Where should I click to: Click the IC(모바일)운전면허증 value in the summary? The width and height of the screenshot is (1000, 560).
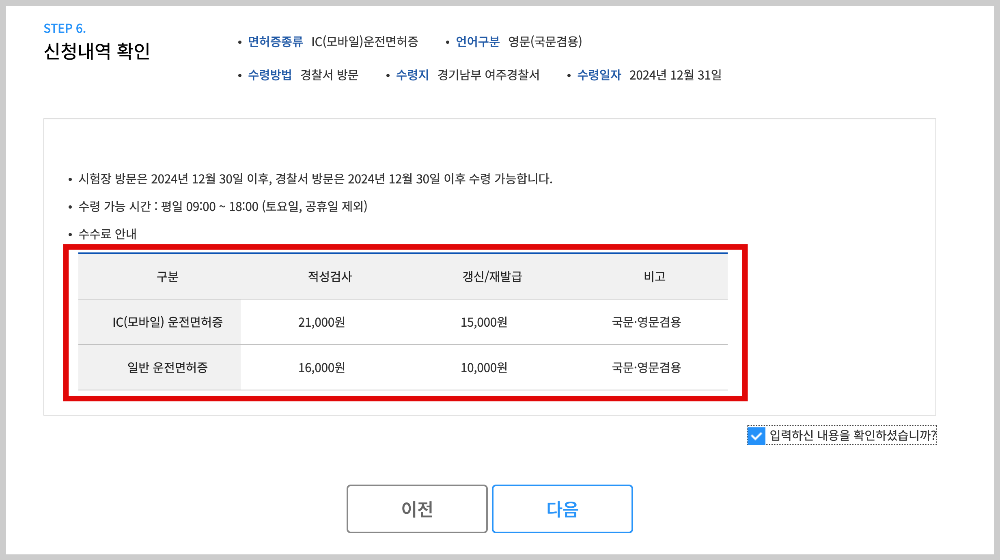click(365, 41)
